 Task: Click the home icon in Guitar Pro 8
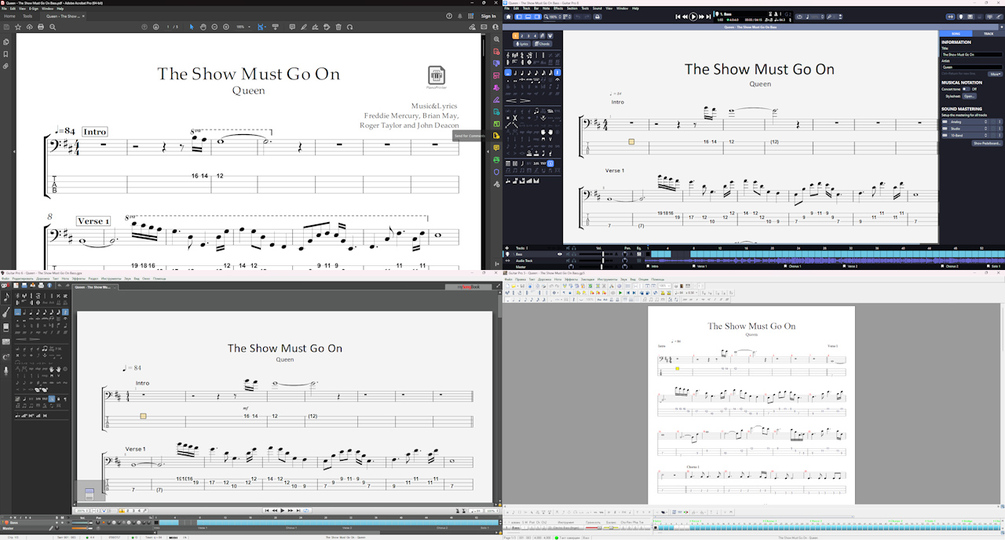(x=508, y=17)
